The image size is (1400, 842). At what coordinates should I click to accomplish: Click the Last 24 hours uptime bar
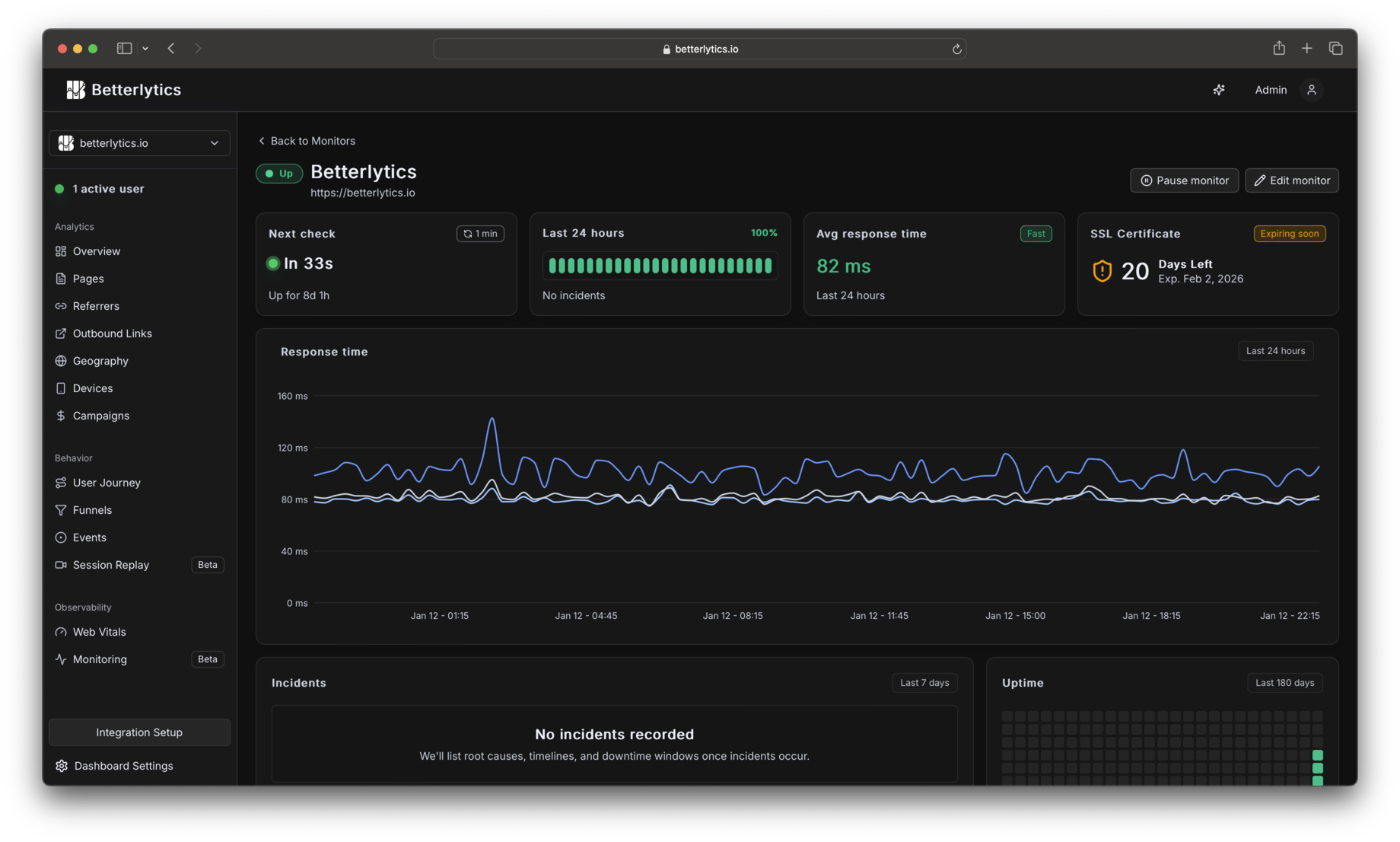[660, 266]
